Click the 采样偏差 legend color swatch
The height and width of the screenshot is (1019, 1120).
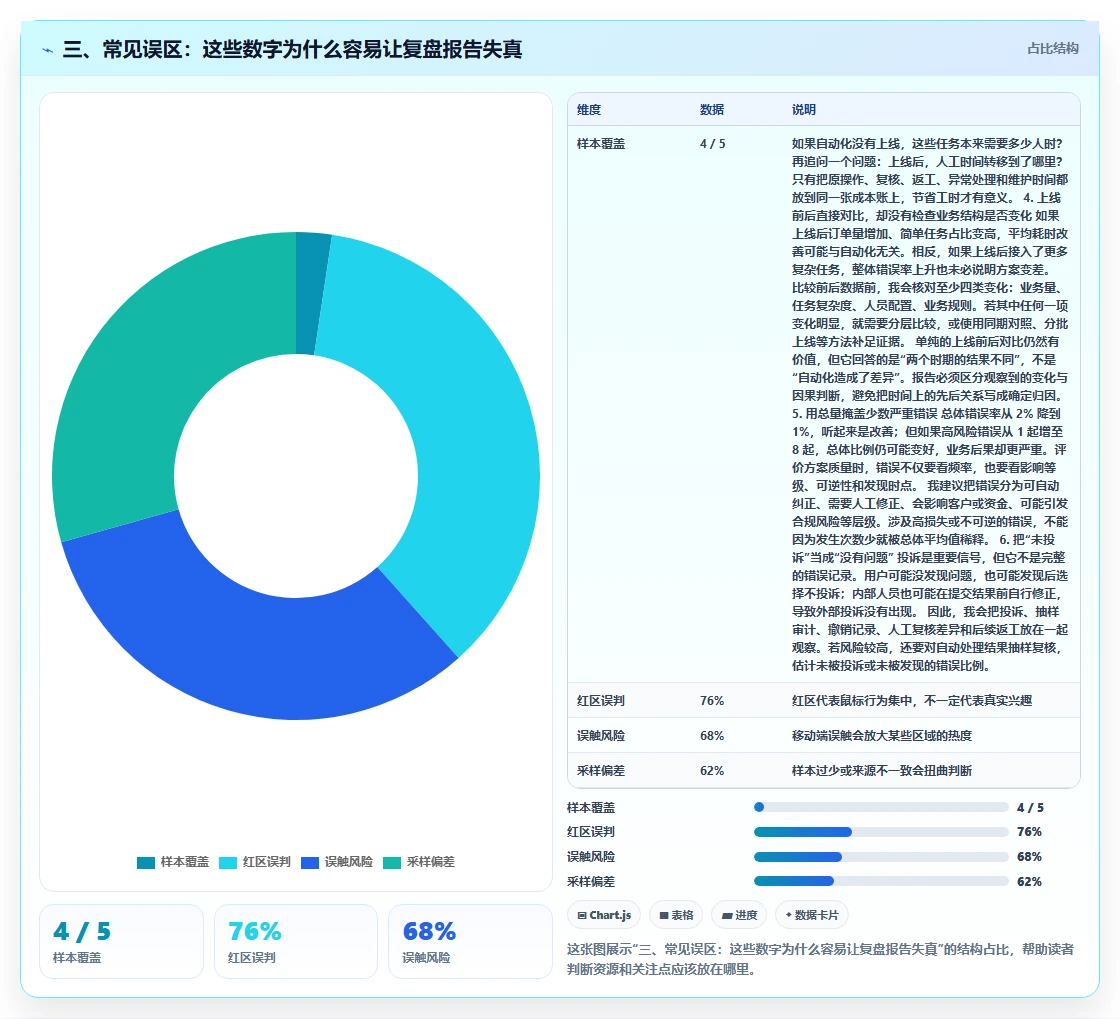(x=392, y=863)
